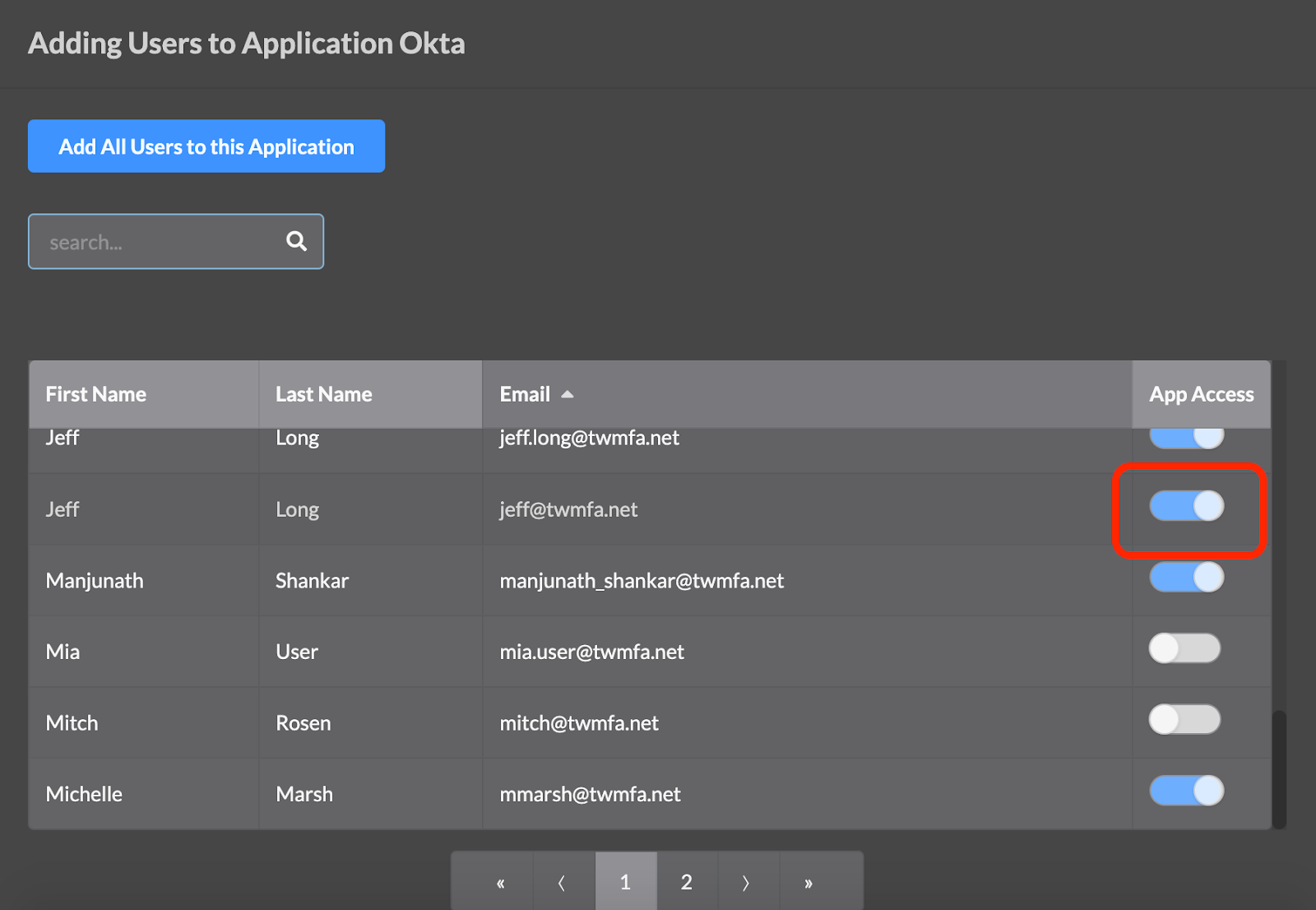Click last name Shankar
The height and width of the screenshot is (910, 1316).
click(x=312, y=581)
